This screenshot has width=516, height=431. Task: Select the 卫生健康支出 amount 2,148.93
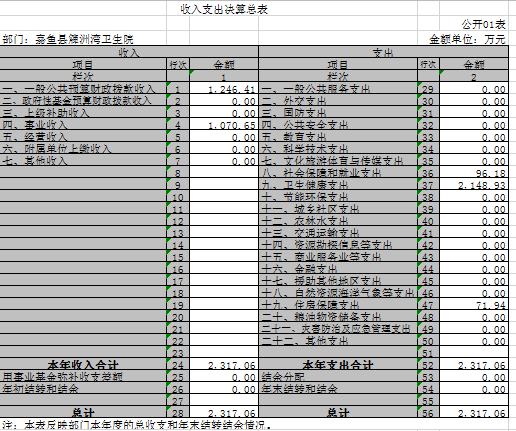pyautogui.click(x=474, y=184)
